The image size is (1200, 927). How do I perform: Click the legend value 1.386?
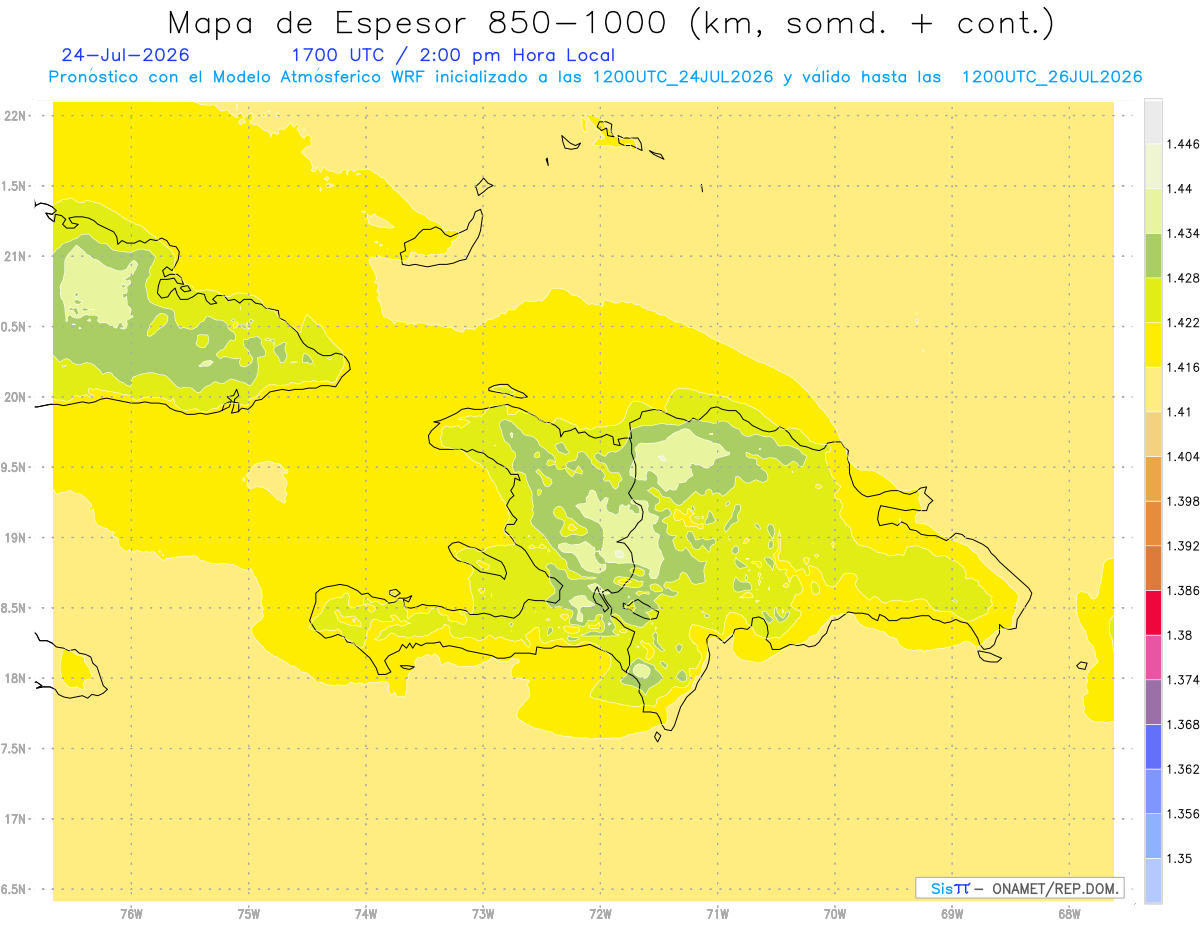pos(1182,591)
